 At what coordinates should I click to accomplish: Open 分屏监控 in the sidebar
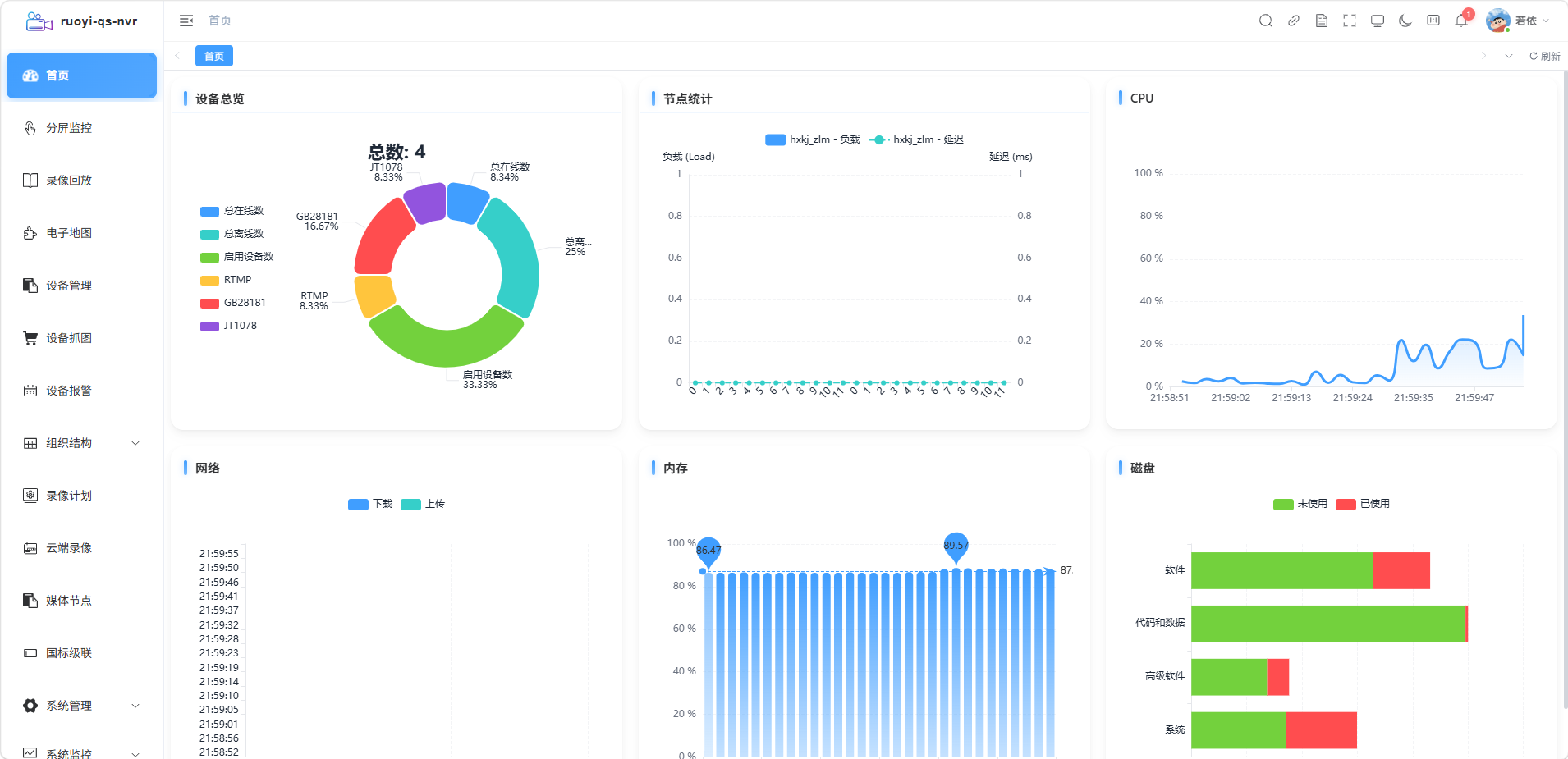coord(81,128)
